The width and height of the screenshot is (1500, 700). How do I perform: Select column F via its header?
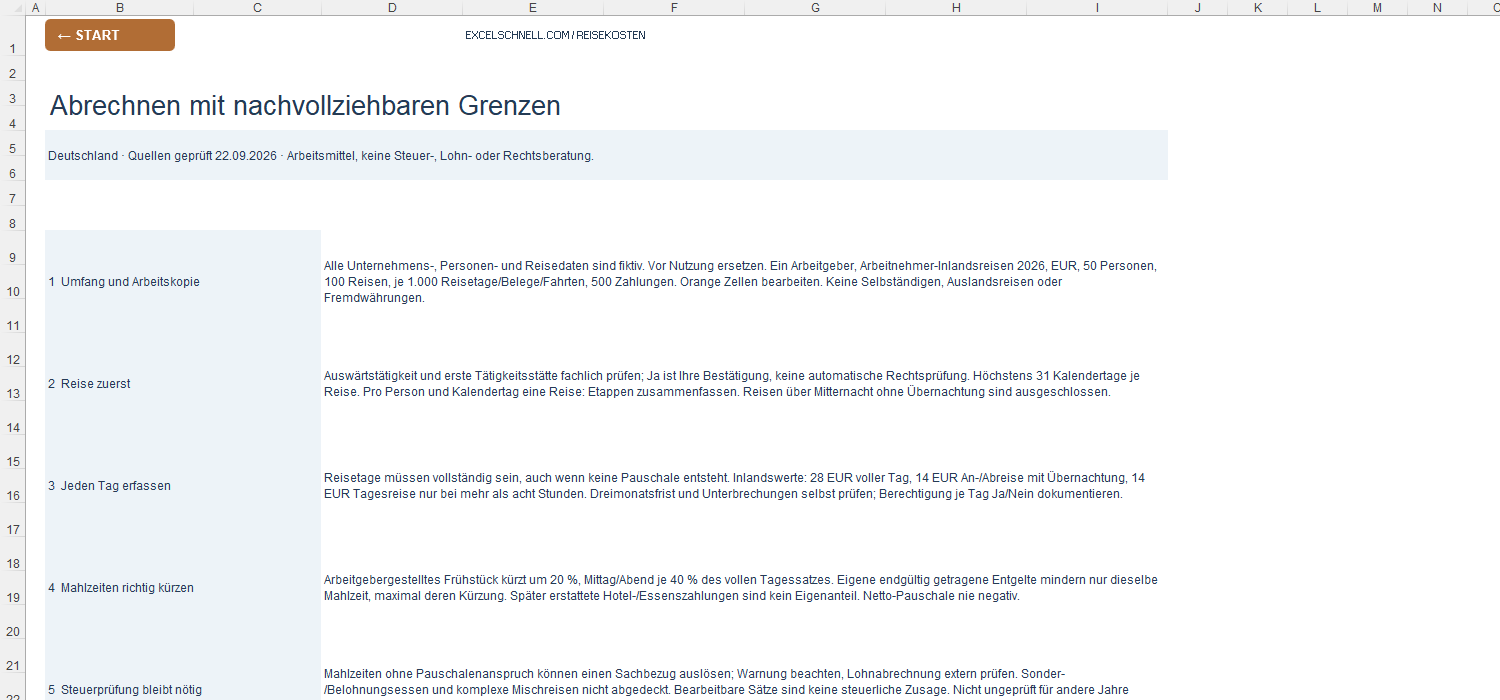tap(673, 8)
